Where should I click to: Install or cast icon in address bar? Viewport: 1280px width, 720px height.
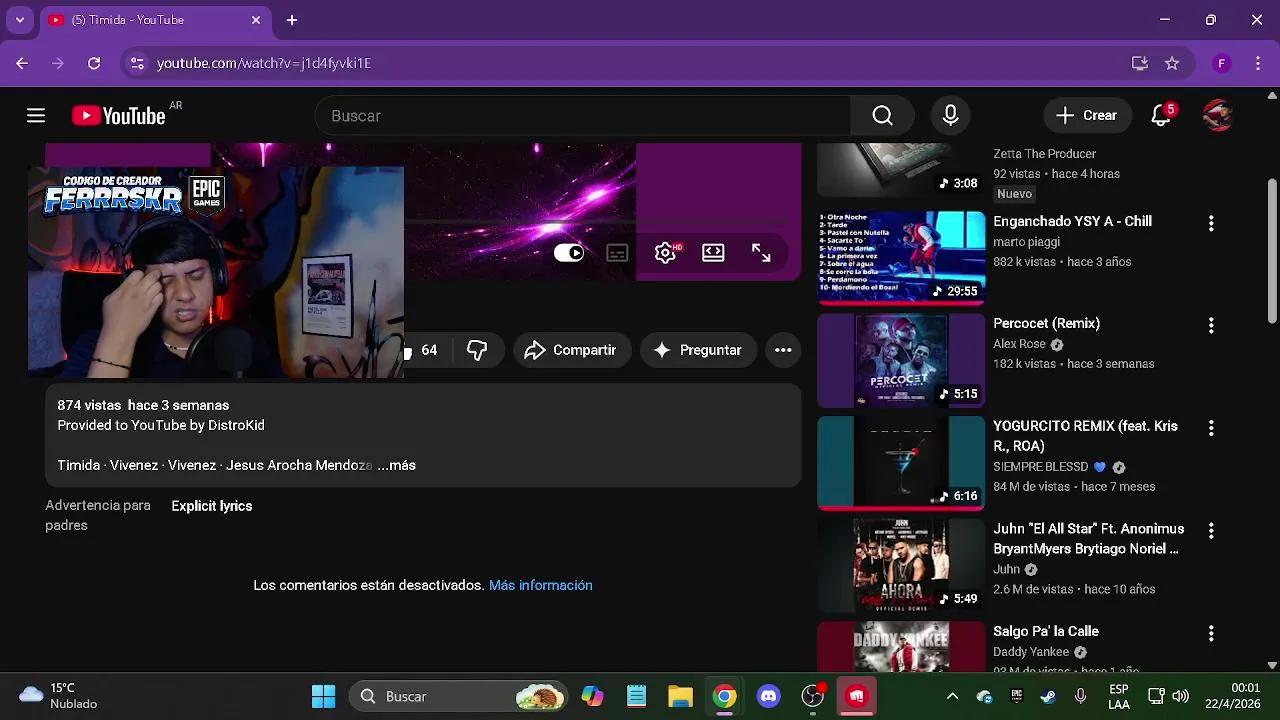(1140, 63)
